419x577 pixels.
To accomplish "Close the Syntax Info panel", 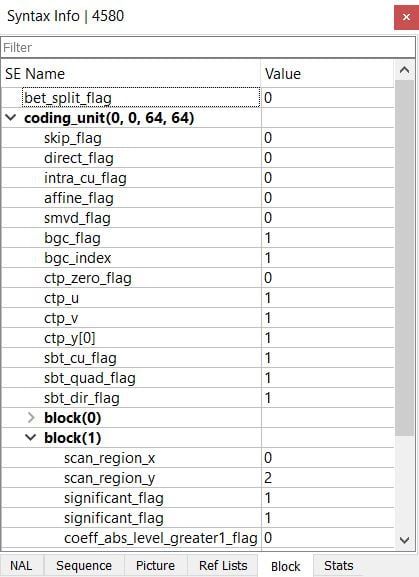I will point(406,17).
